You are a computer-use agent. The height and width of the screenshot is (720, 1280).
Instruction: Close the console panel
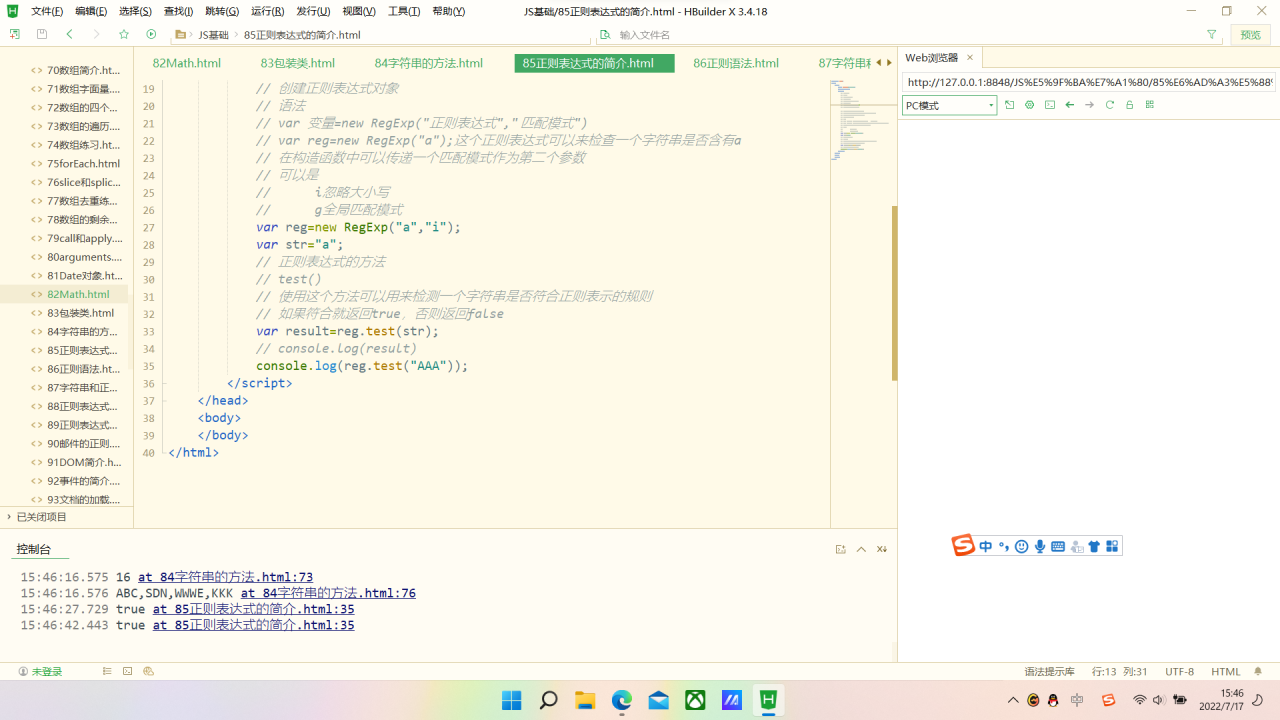pyautogui.click(x=882, y=549)
